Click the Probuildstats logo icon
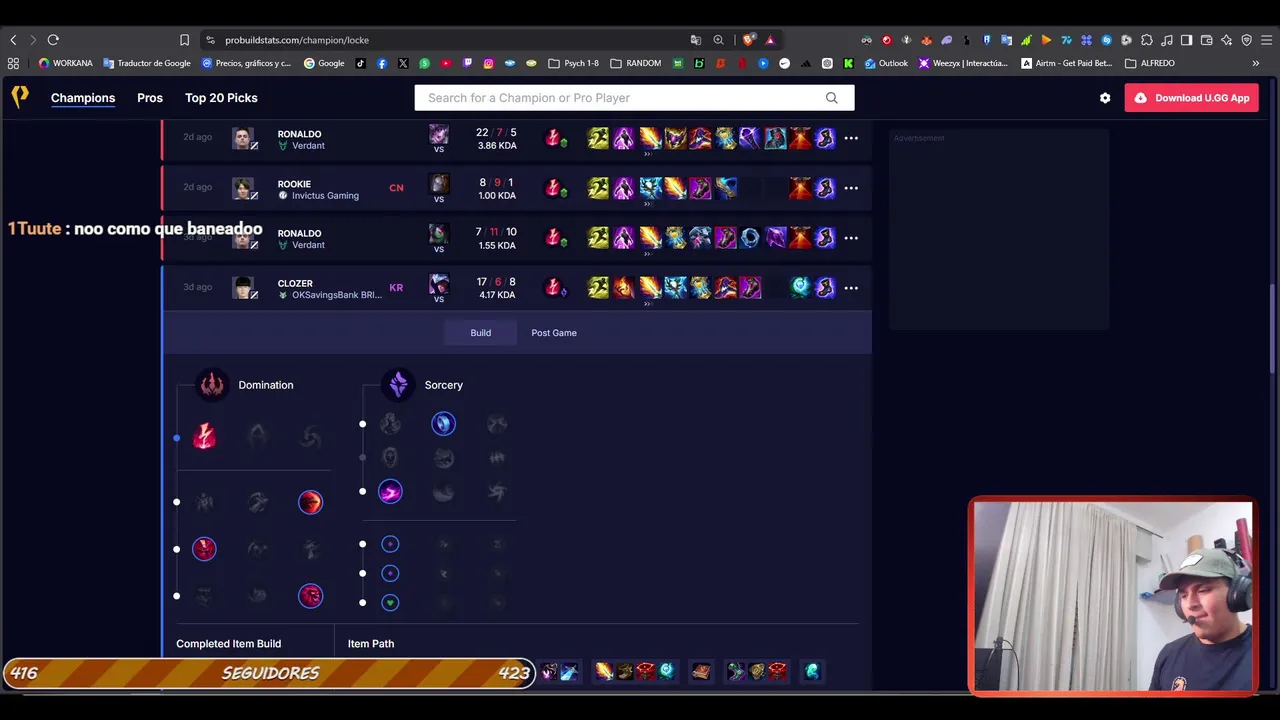This screenshot has width=1280, height=720. click(20, 97)
